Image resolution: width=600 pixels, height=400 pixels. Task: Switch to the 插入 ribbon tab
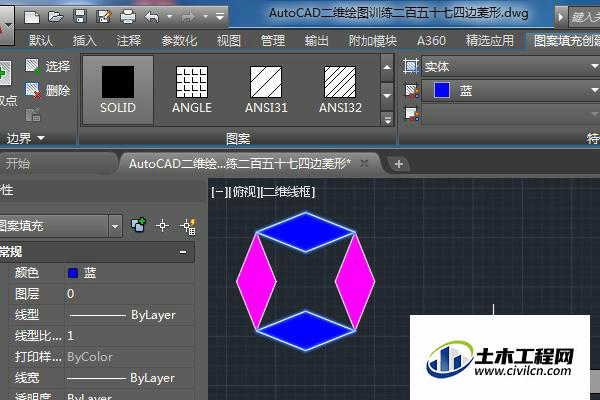coord(85,41)
